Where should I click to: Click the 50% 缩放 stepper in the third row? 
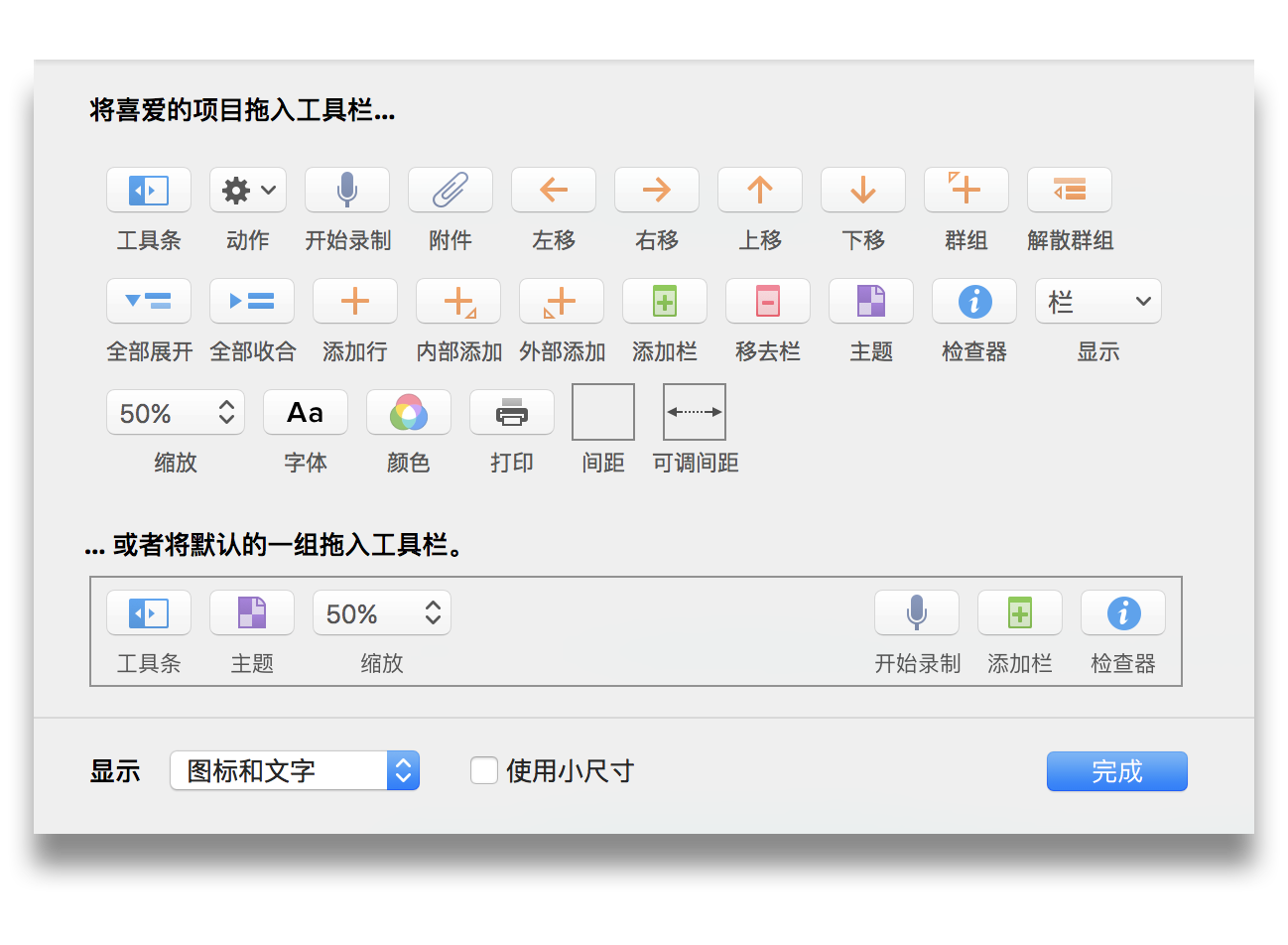(x=176, y=412)
